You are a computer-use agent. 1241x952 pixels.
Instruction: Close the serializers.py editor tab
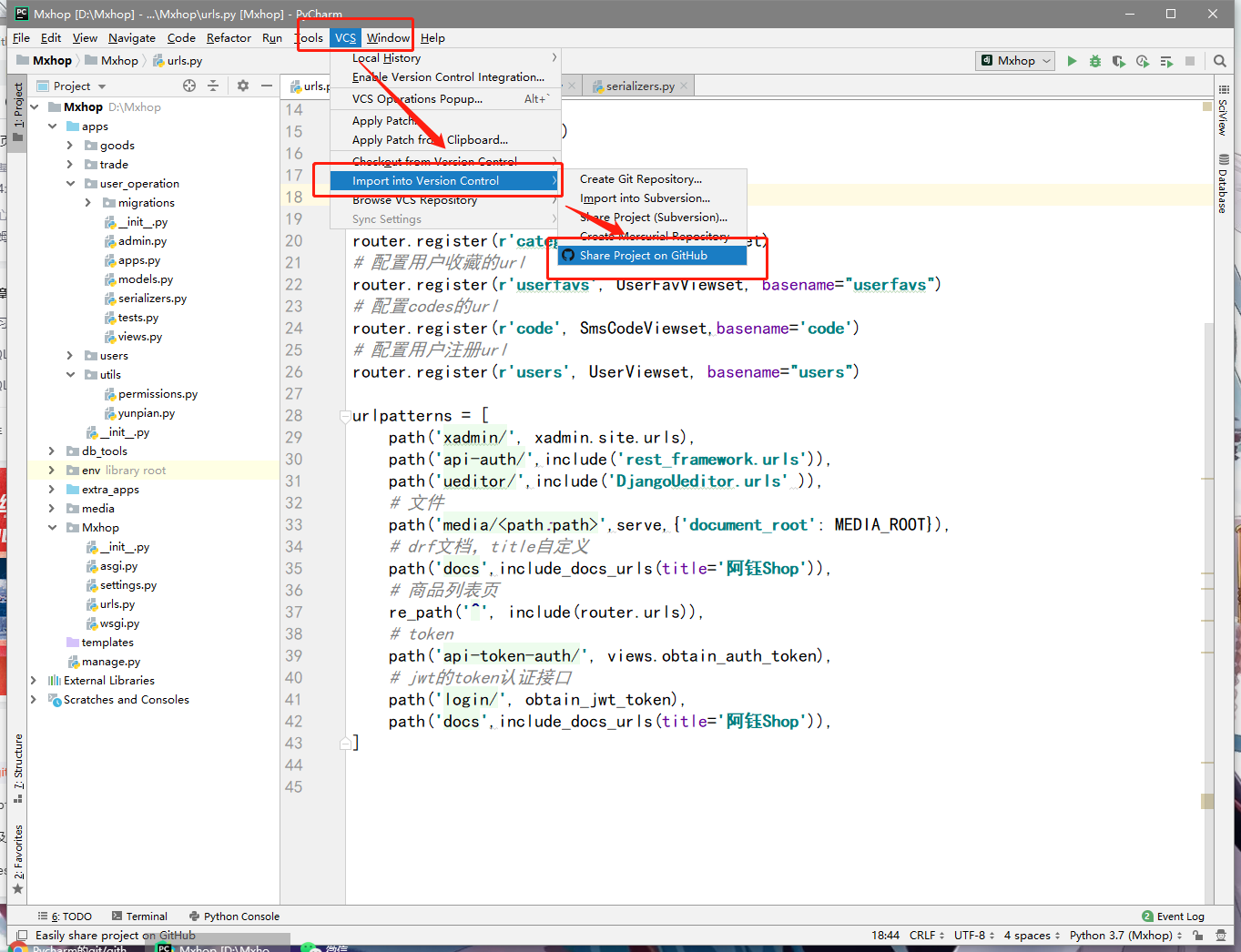pos(685,86)
